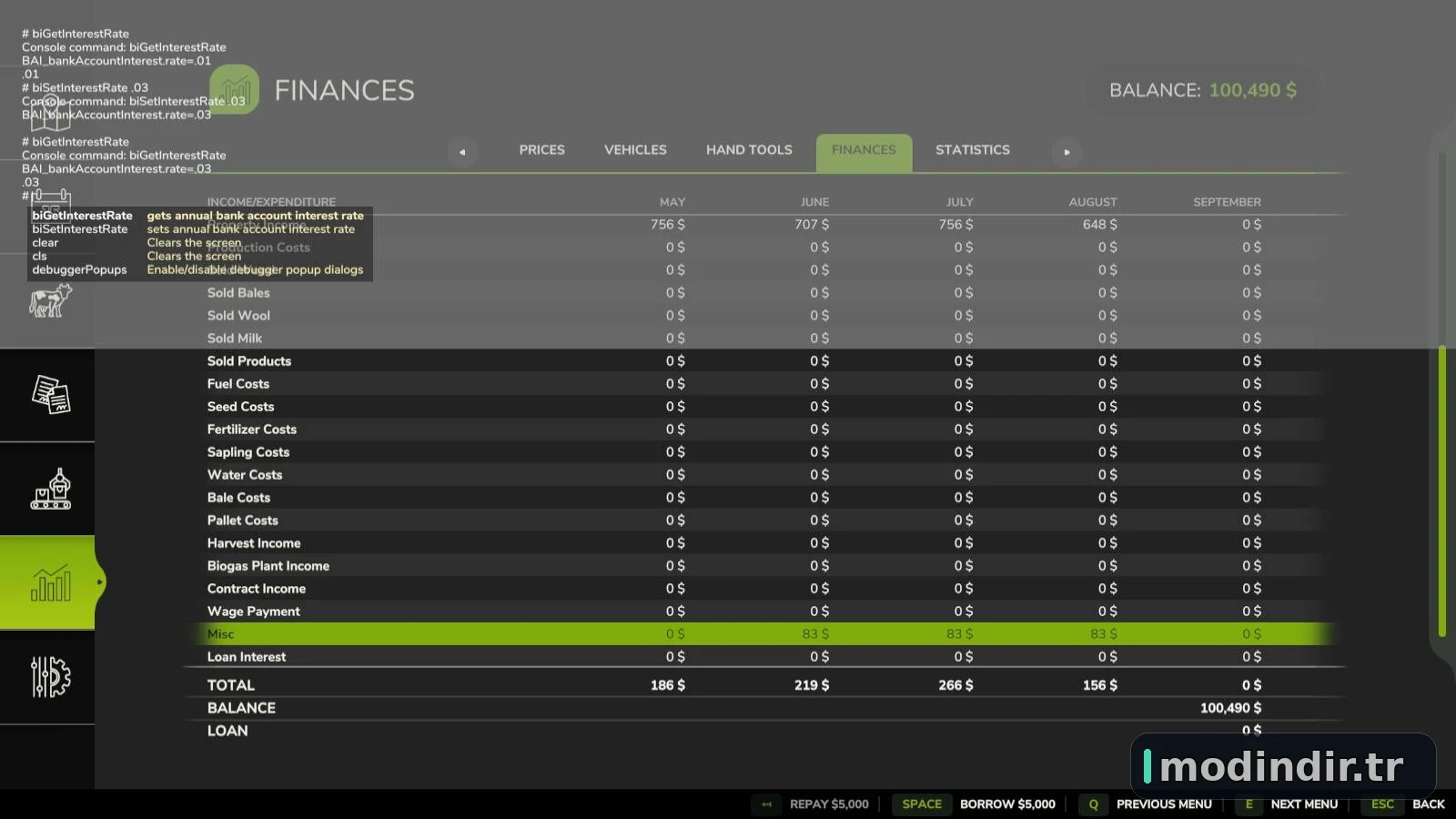Click the 648 $ value under August
Screen dimensions: 1456x819
pyautogui.click(x=1100, y=225)
